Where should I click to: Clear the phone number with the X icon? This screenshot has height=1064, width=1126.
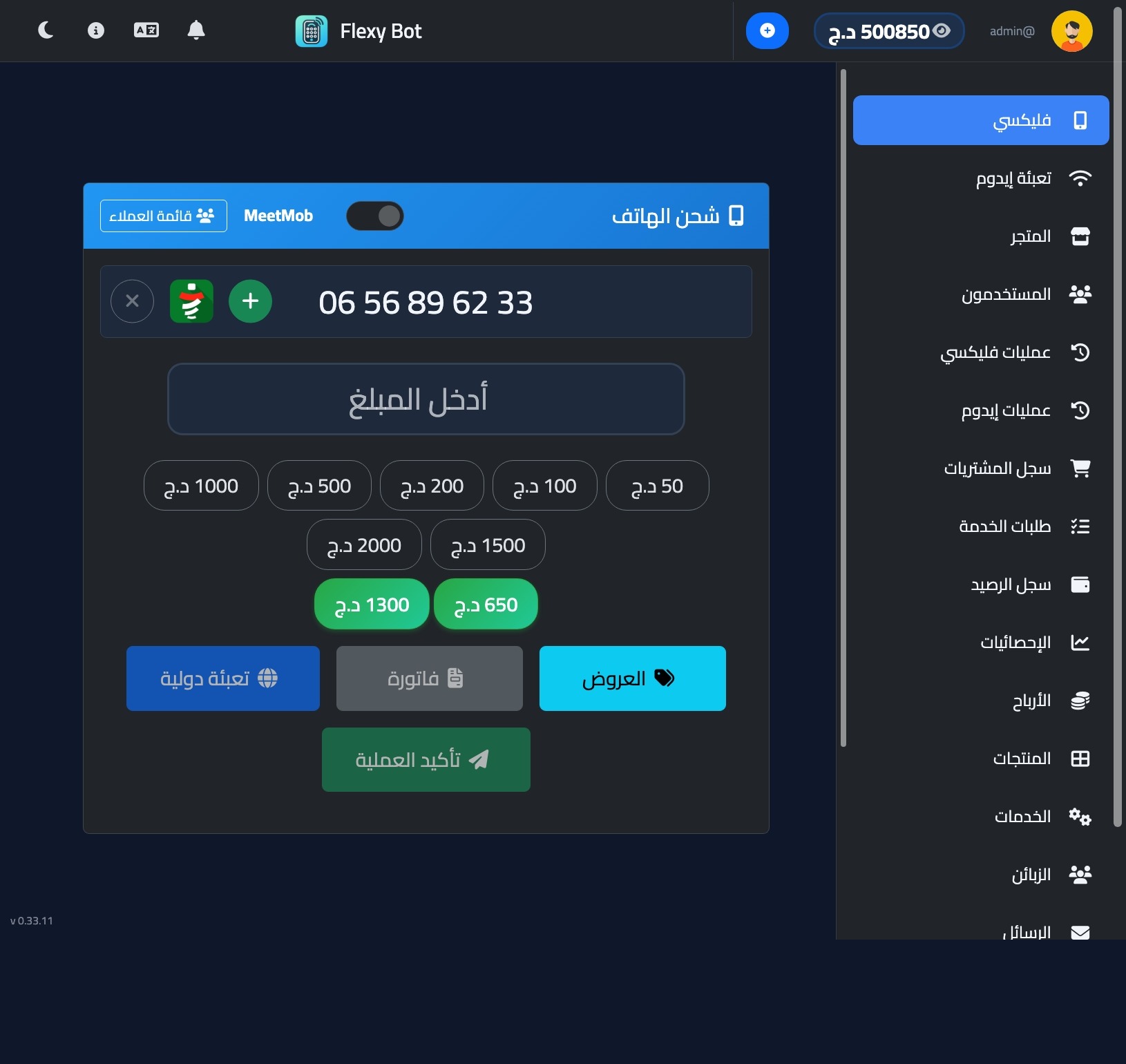132,301
